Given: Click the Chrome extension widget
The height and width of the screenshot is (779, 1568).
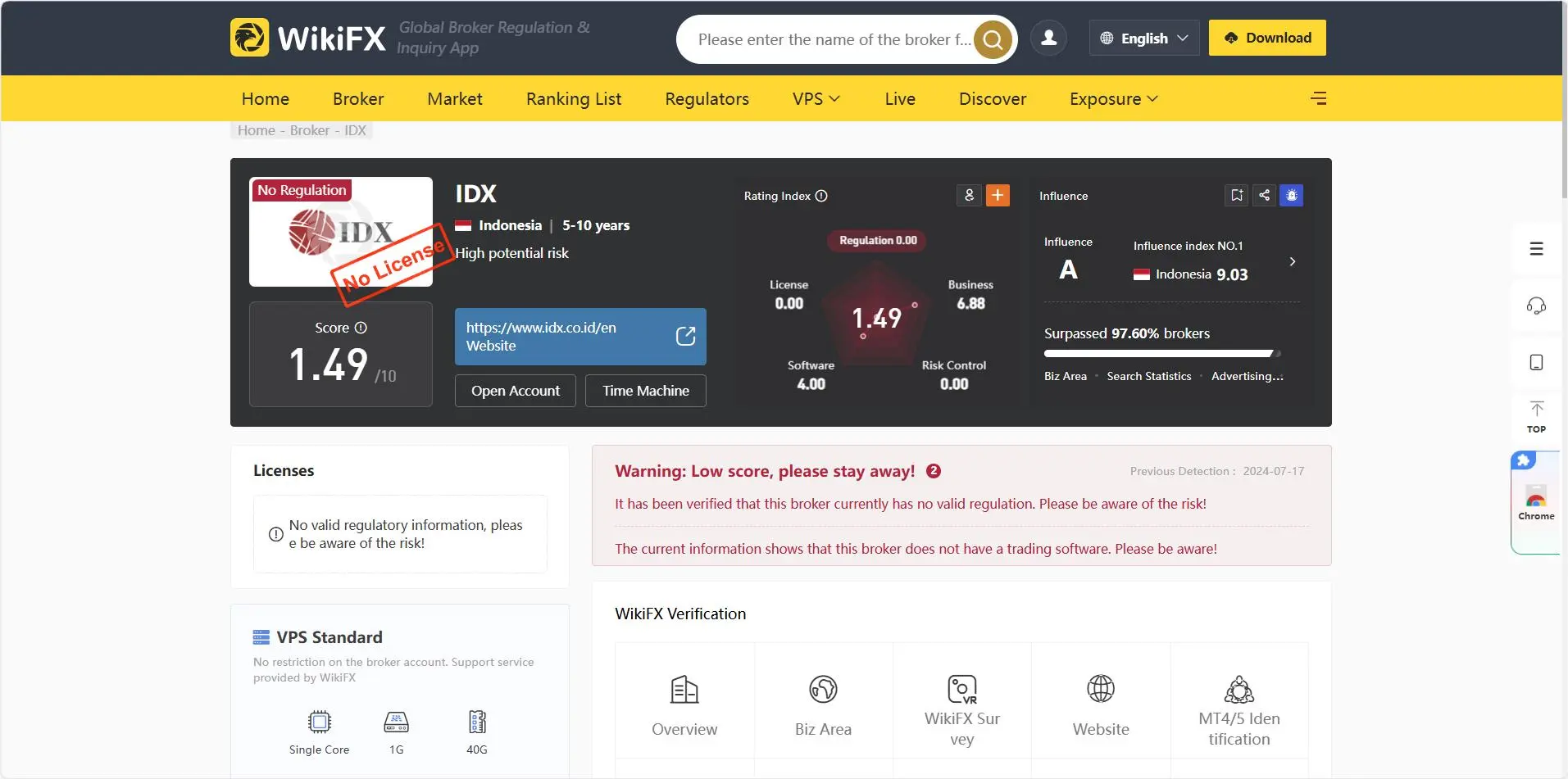Looking at the screenshot, I should pos(1536,502).
